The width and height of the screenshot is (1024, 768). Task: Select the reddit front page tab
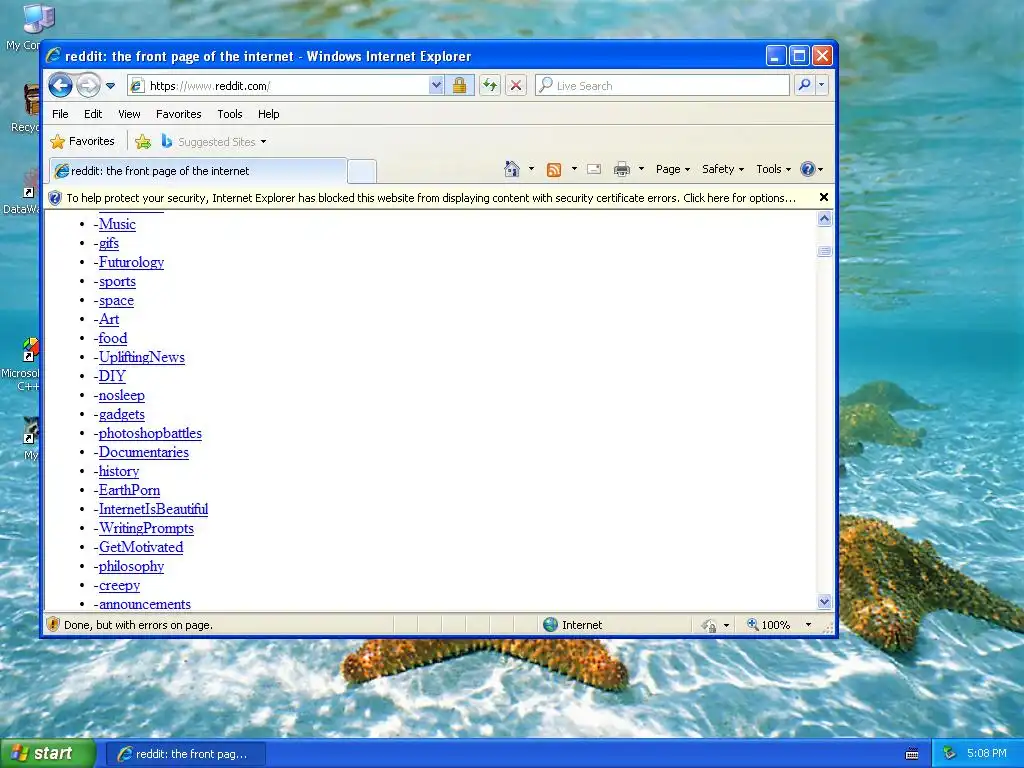coord(198,170)
